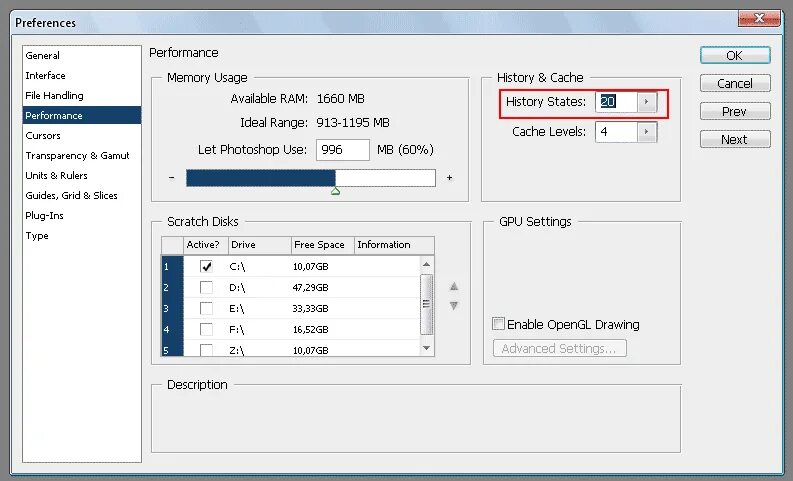Screen dimensions: 793x481
Task: Click scratch disk list scroll down arrow
Action: (x=426, y=348)
